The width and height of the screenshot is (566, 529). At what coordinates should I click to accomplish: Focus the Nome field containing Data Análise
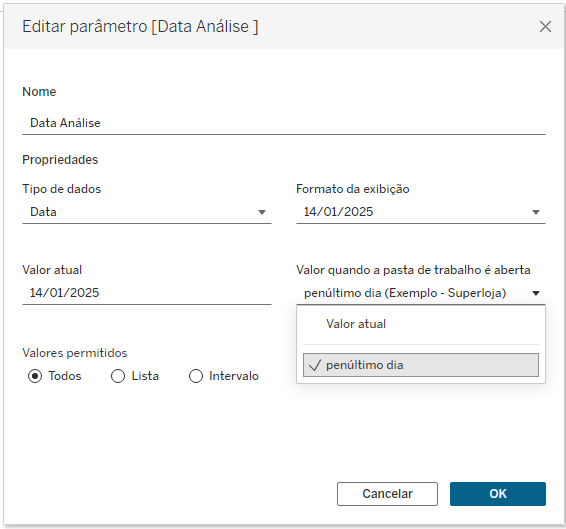(284, 123)
